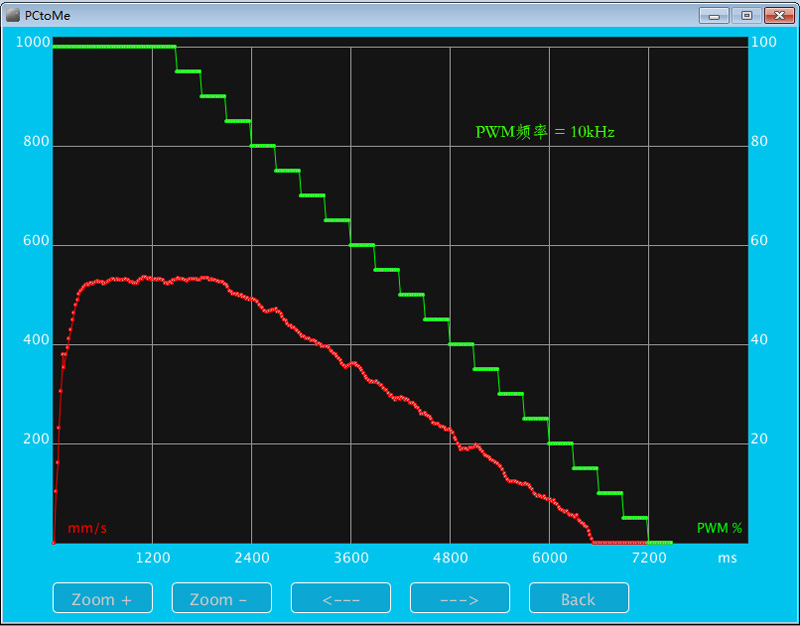
Task: Click the 200 label on left speed axis
Action: pyautogui.click(x=36, y=439)
